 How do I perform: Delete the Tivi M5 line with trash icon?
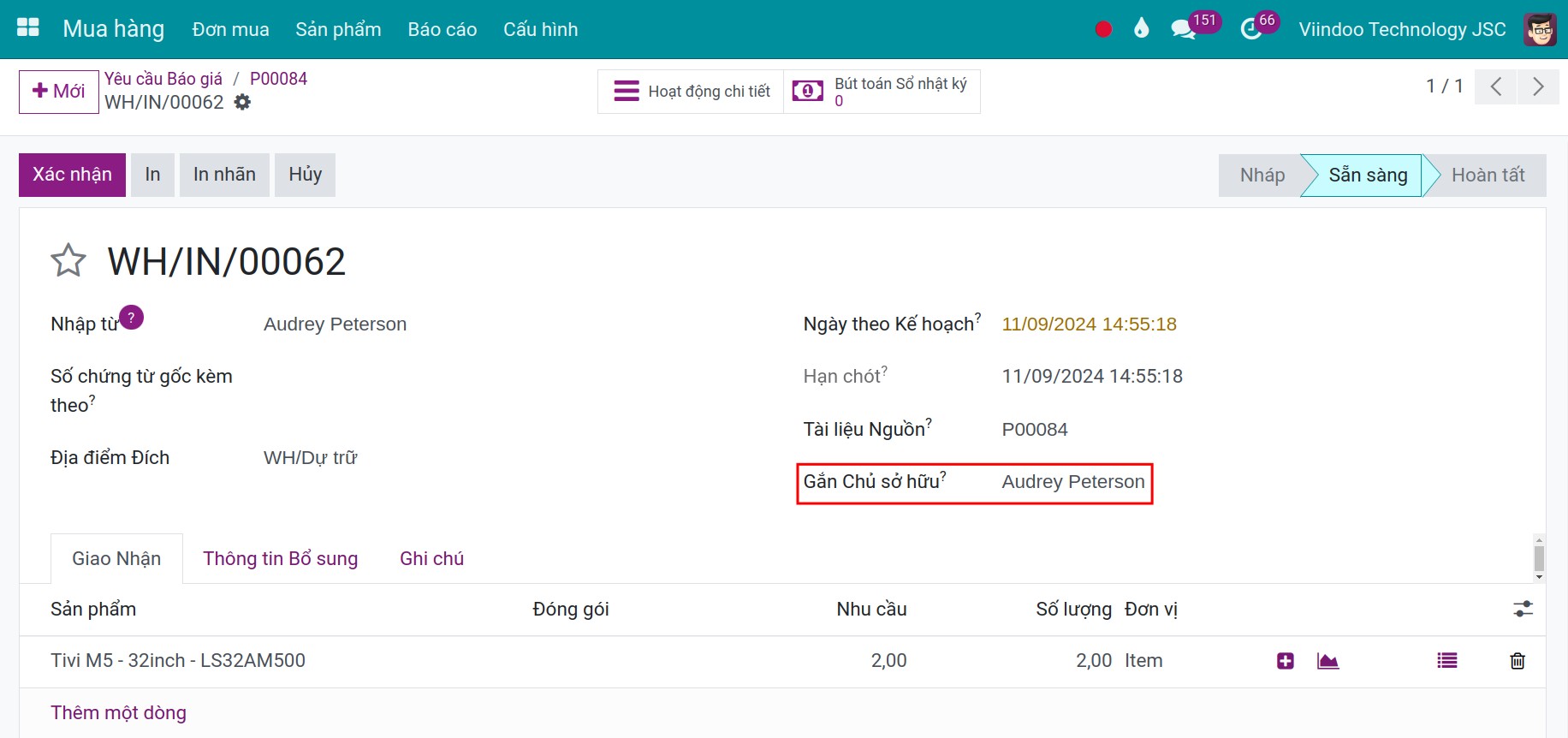click(1518, 661)
